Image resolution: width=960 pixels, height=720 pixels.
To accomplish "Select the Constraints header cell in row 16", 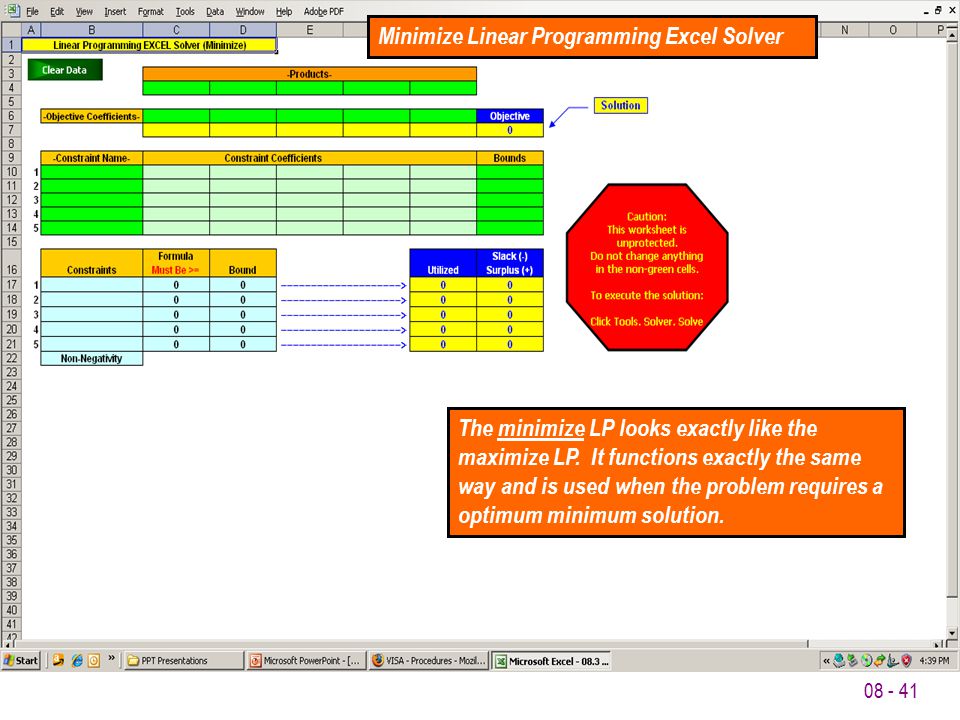I will tap(92, 263).
